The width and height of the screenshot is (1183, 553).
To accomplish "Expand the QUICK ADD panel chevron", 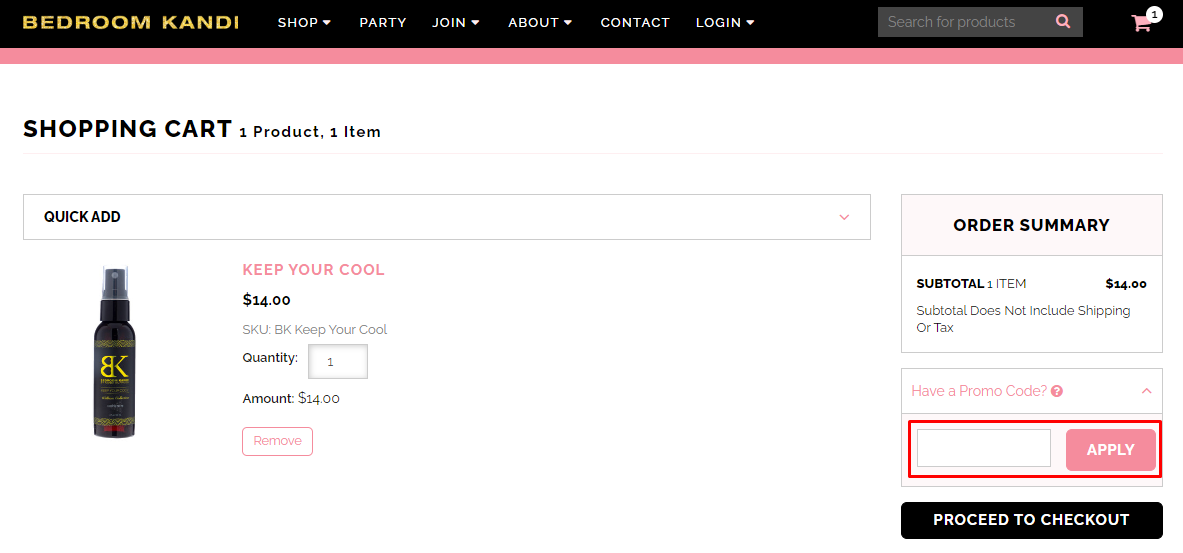I will (844, 217).
